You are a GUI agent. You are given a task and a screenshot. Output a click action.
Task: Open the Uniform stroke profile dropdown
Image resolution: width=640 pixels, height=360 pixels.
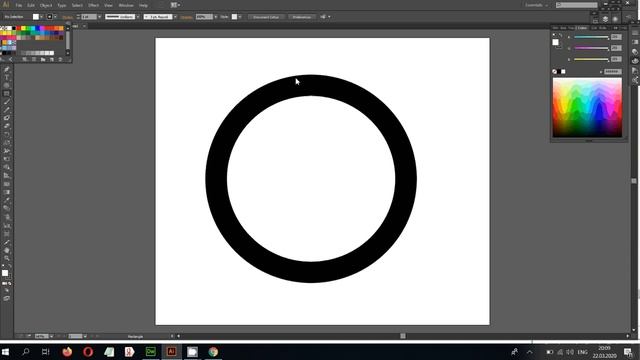point(138,17)
